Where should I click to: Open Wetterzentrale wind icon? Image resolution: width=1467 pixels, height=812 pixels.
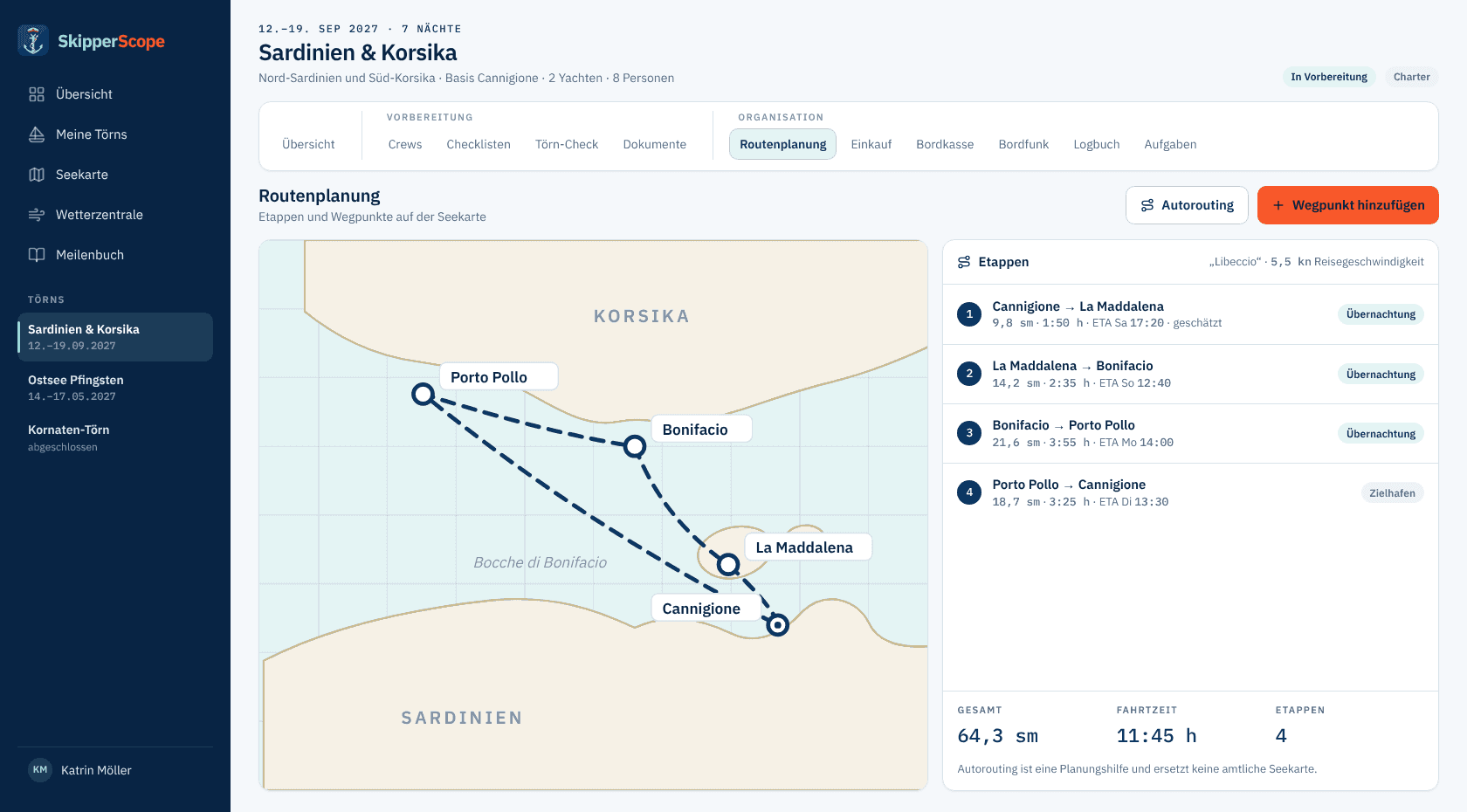tap(37, 215)
